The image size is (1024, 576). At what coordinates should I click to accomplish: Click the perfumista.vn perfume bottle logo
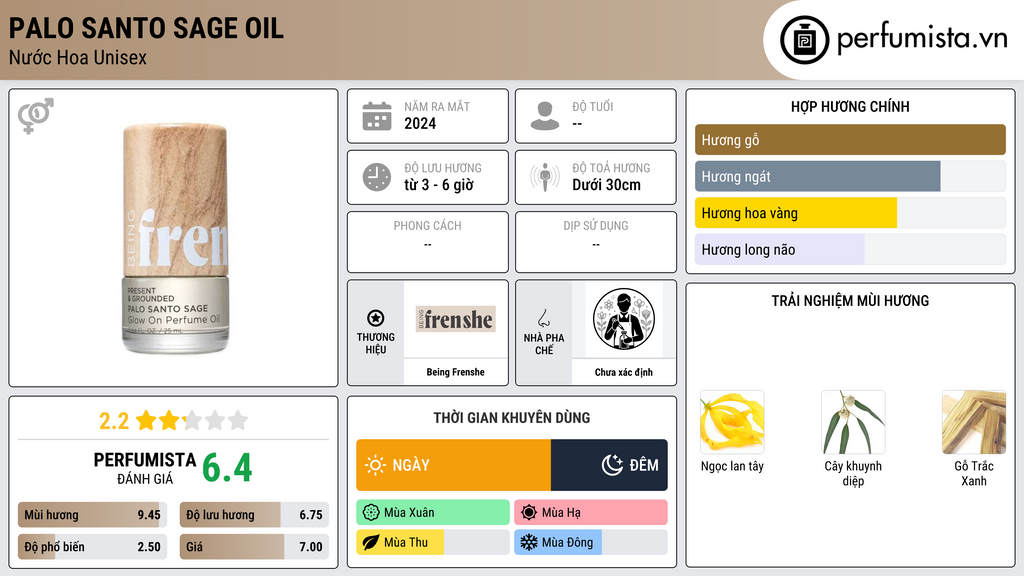click(804, 40)
